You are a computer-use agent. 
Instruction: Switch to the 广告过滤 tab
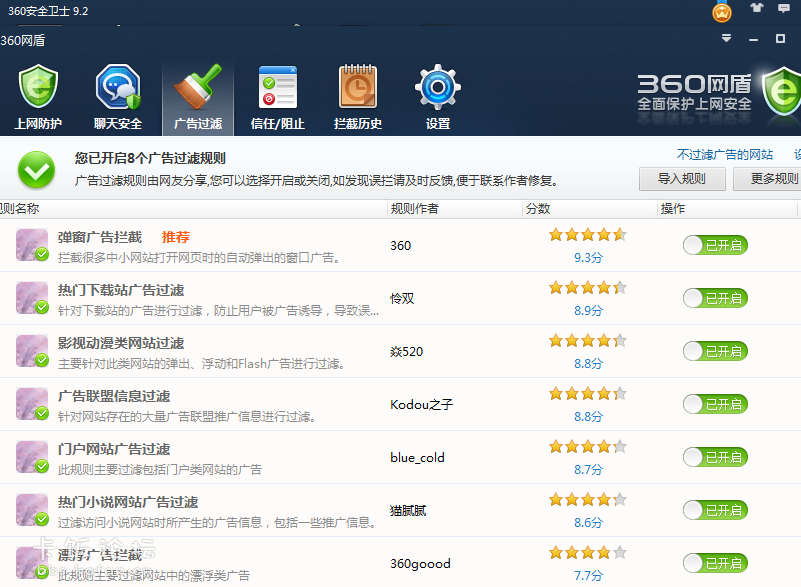point(197,95)
